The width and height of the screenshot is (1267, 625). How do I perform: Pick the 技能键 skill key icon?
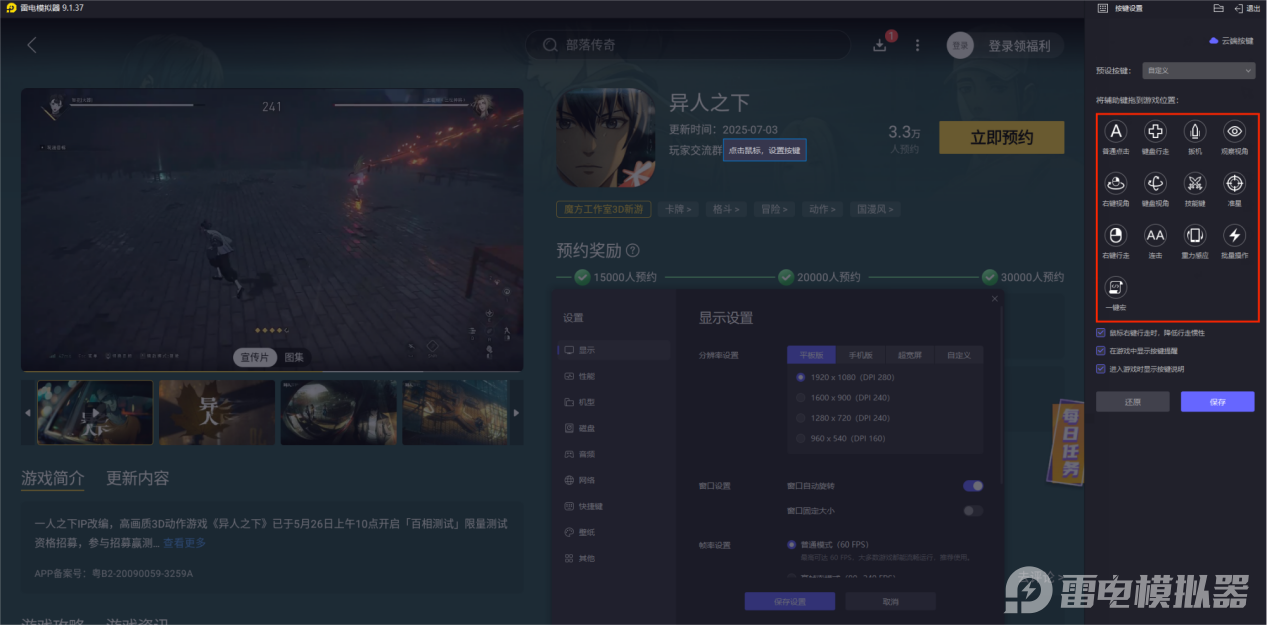[1194, 183]
